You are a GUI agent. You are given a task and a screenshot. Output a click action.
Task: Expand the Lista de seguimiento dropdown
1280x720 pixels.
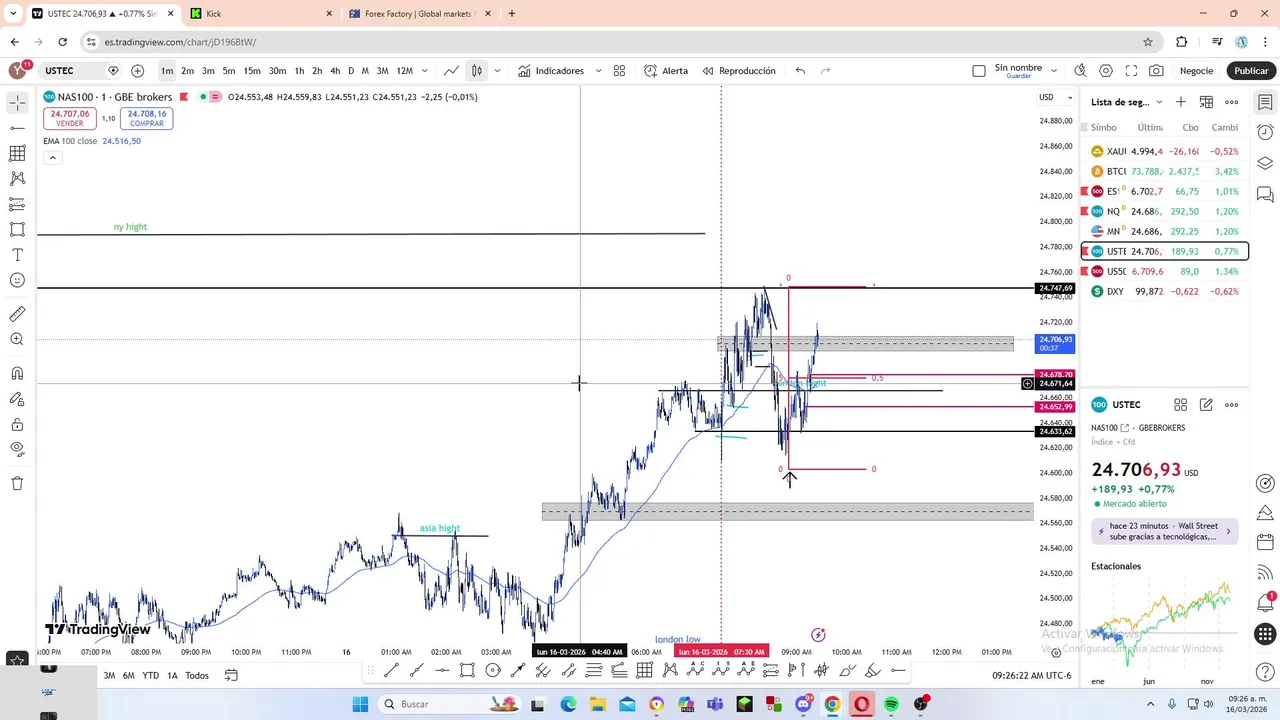1159,102
